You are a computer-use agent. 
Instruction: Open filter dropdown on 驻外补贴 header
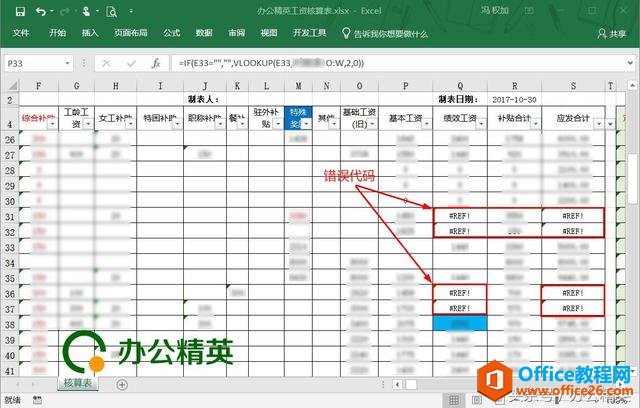coord(278,124)
